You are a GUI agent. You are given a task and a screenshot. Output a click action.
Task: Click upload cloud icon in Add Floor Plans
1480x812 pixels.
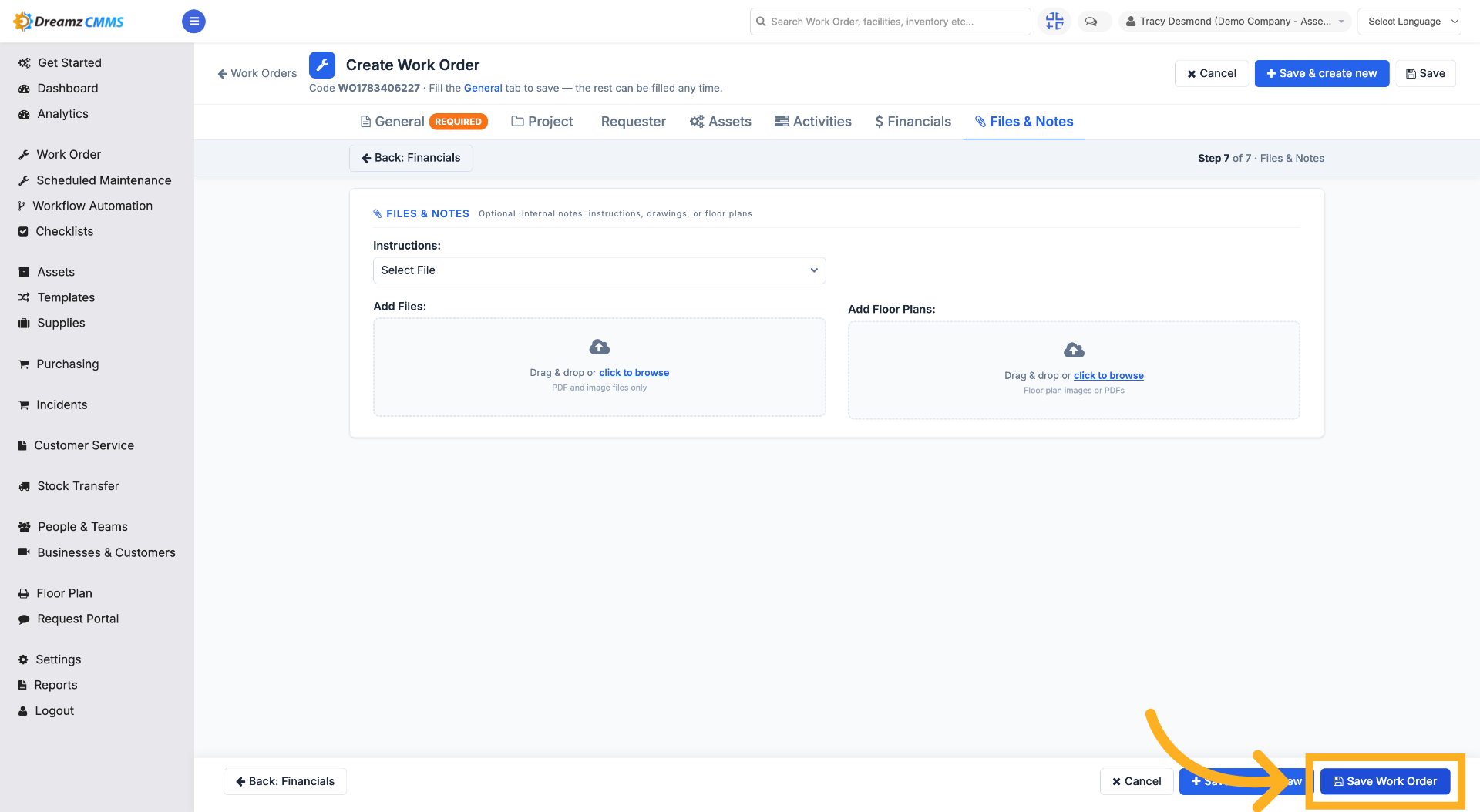[1074, 351]
